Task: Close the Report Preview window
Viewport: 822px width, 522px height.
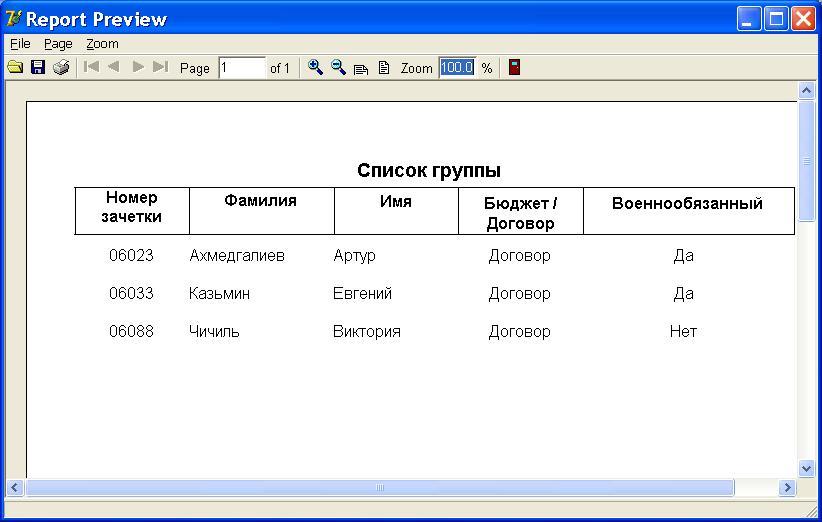Action: point(803,19)
